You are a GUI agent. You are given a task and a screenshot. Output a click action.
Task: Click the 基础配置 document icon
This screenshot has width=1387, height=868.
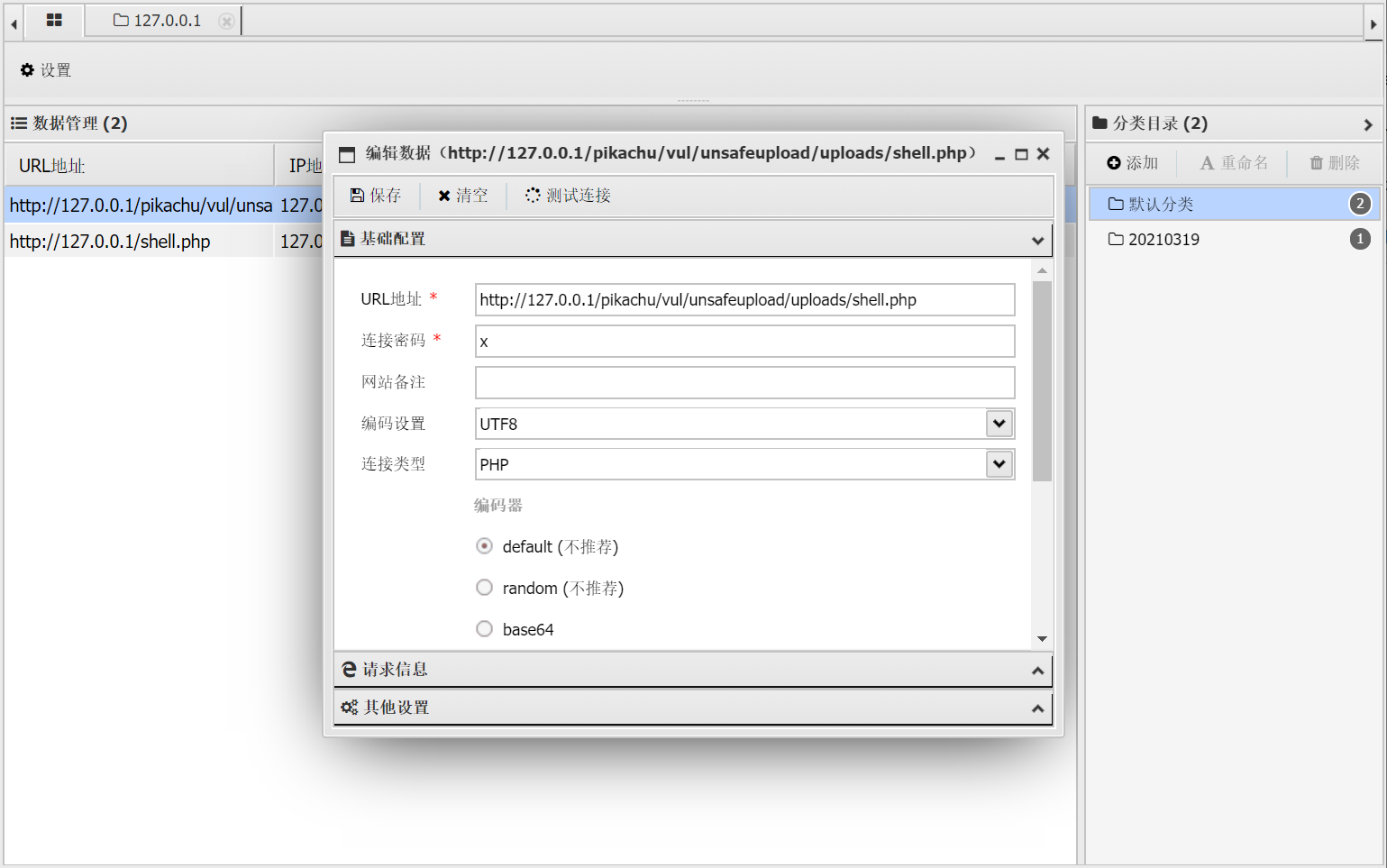[348, 239]
